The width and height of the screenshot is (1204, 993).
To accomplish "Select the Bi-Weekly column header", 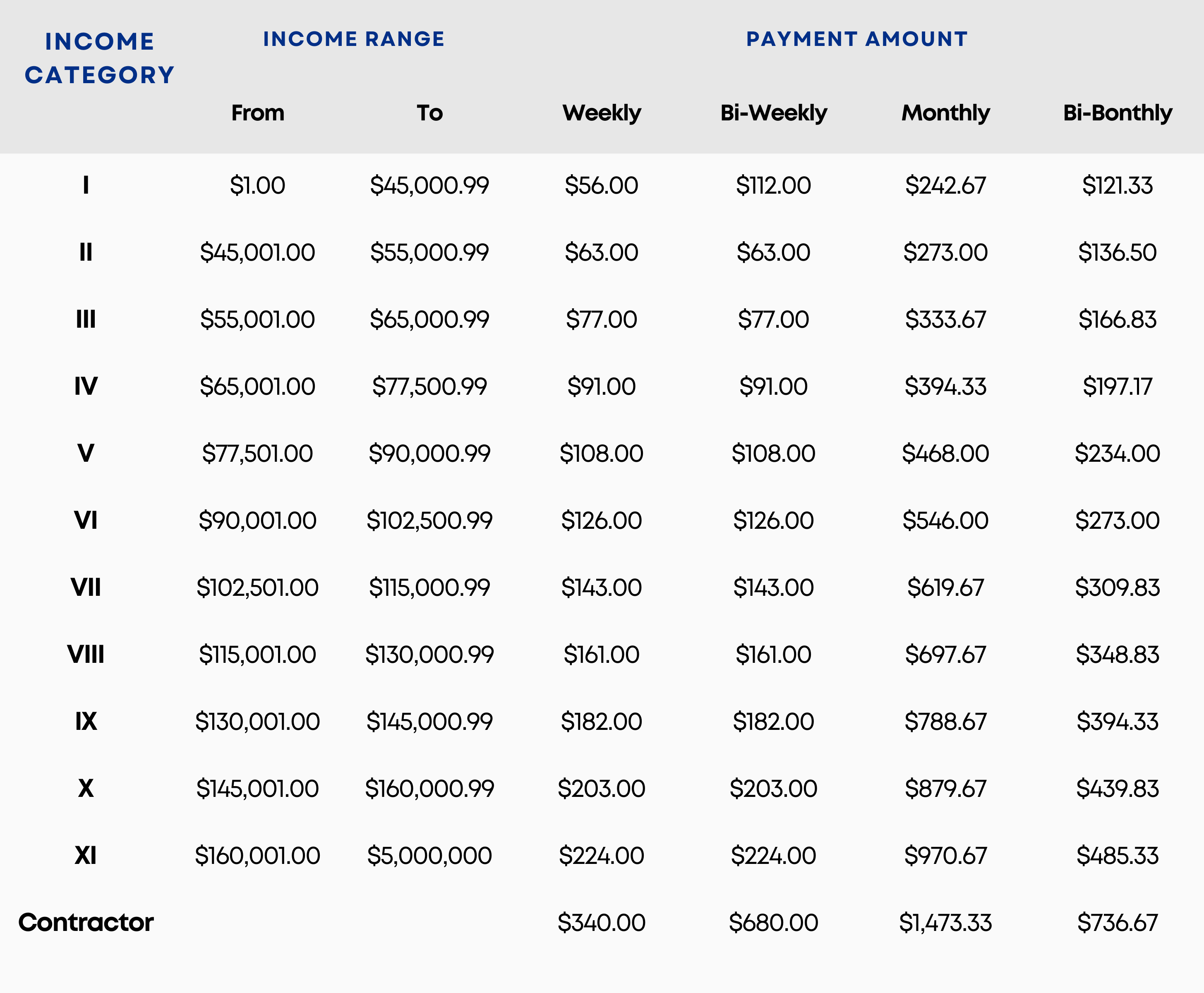I will click(773, 113).
